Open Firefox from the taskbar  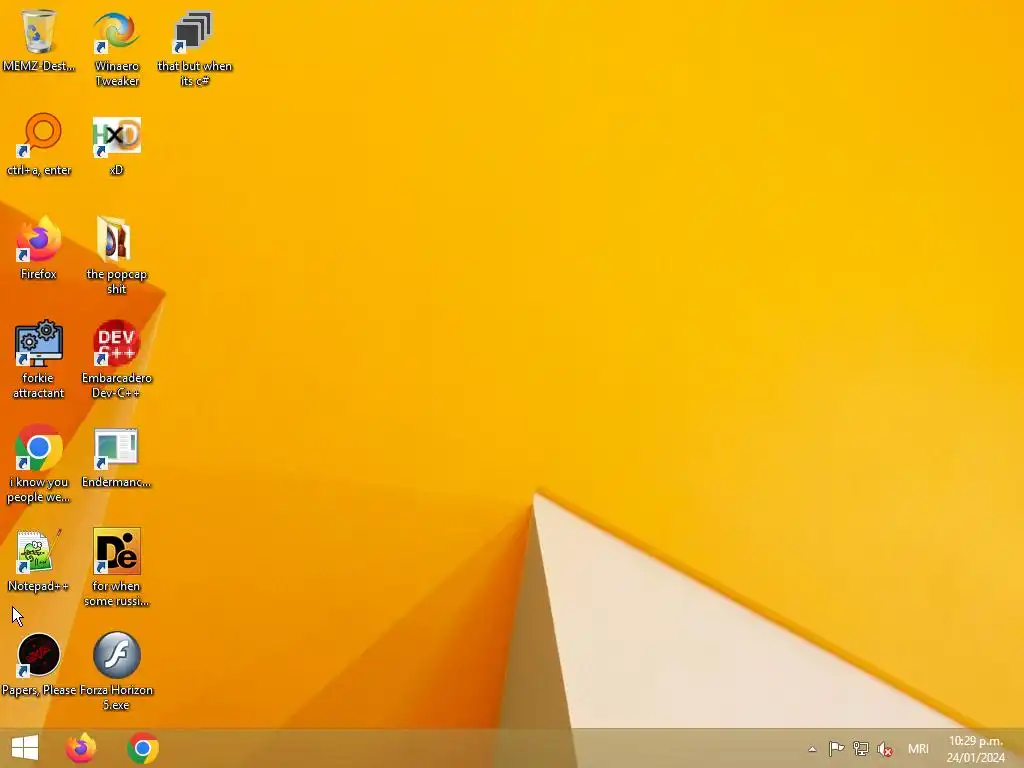81,748
